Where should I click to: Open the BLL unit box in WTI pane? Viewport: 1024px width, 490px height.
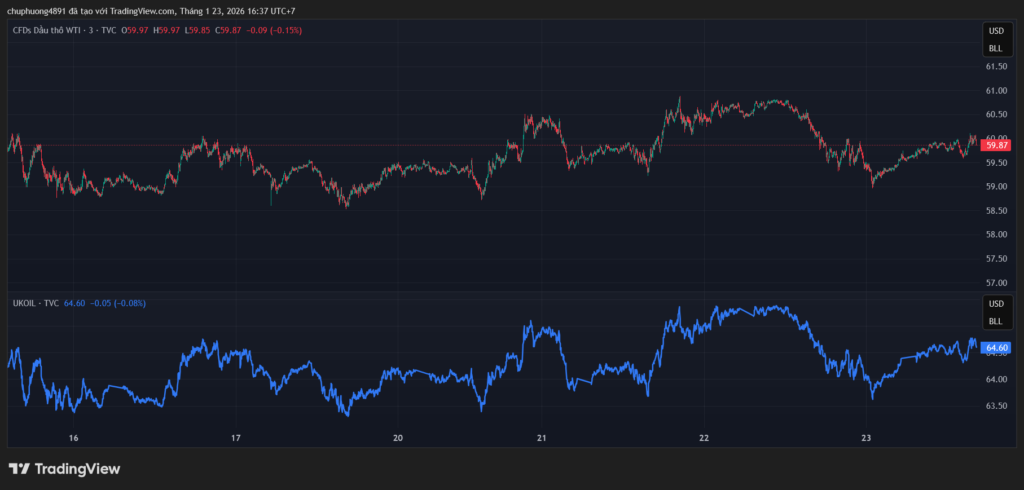[995, 48]
